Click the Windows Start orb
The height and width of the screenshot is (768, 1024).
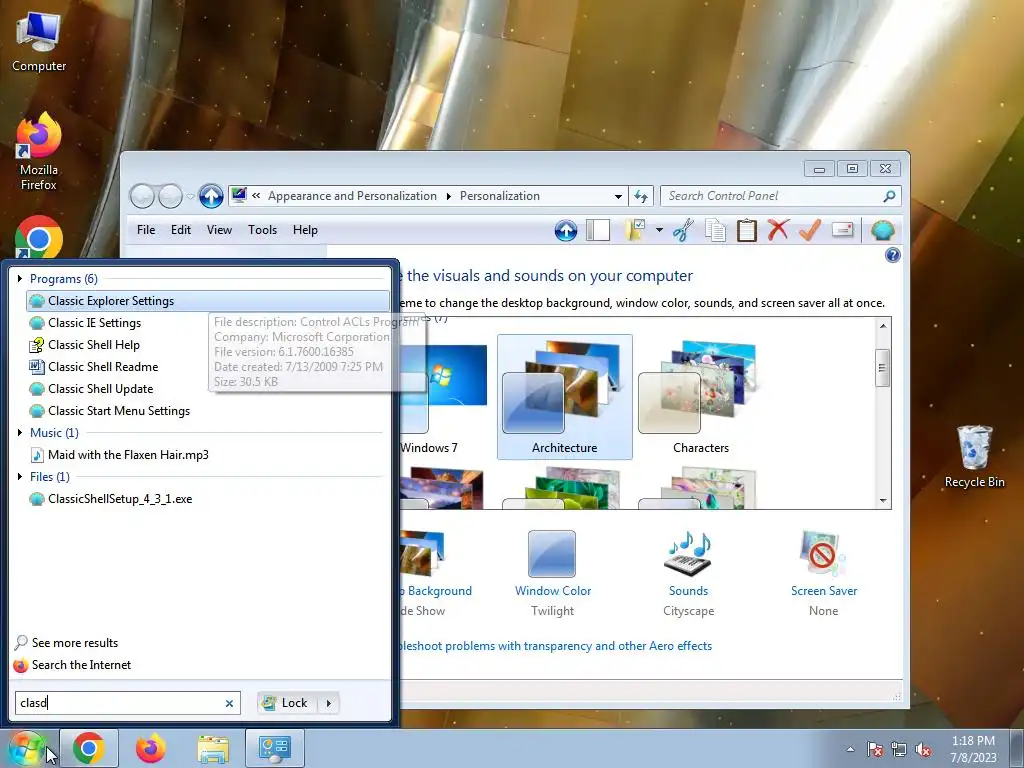25,748
